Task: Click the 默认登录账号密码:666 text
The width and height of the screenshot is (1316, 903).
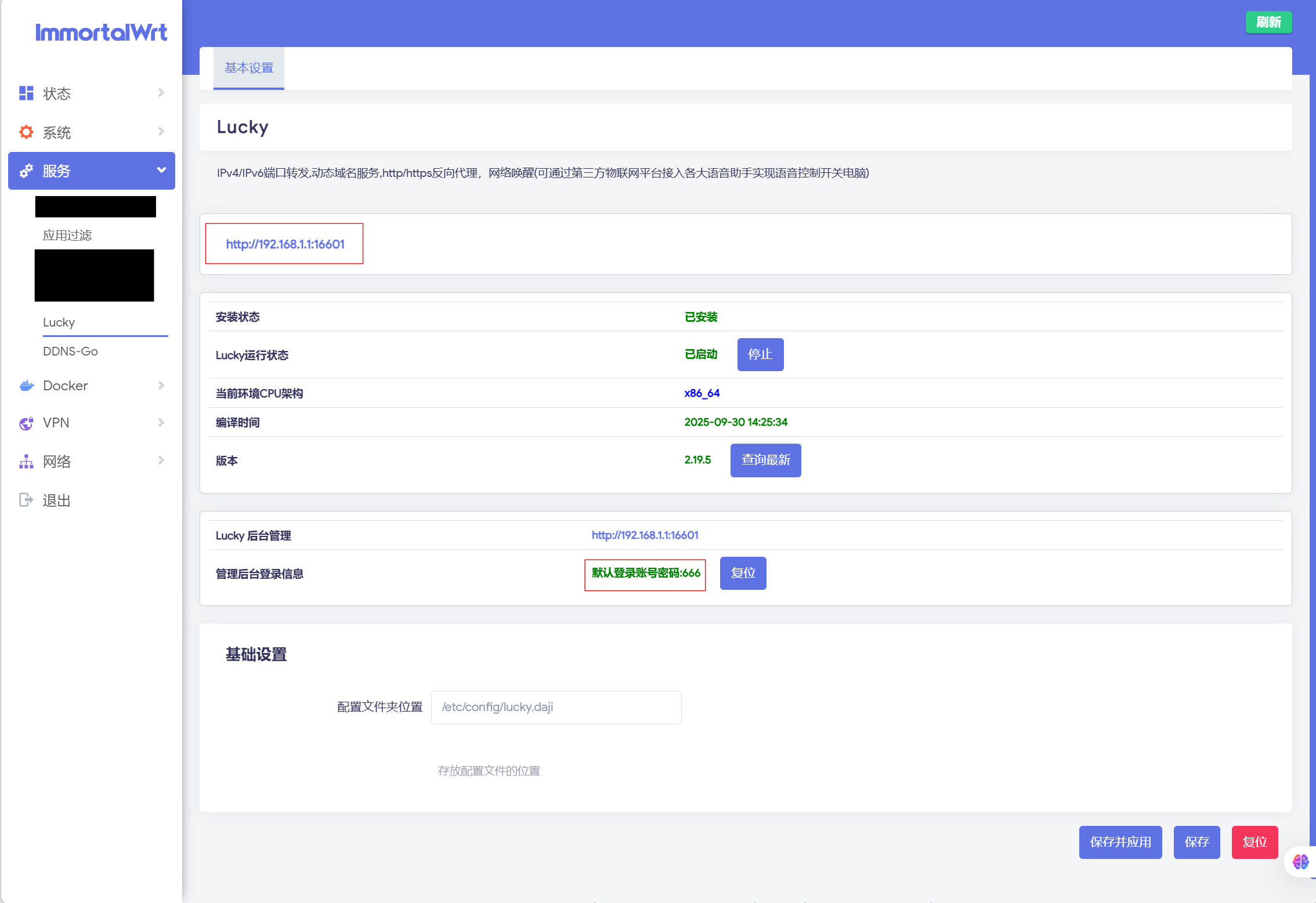Action: 646,573
